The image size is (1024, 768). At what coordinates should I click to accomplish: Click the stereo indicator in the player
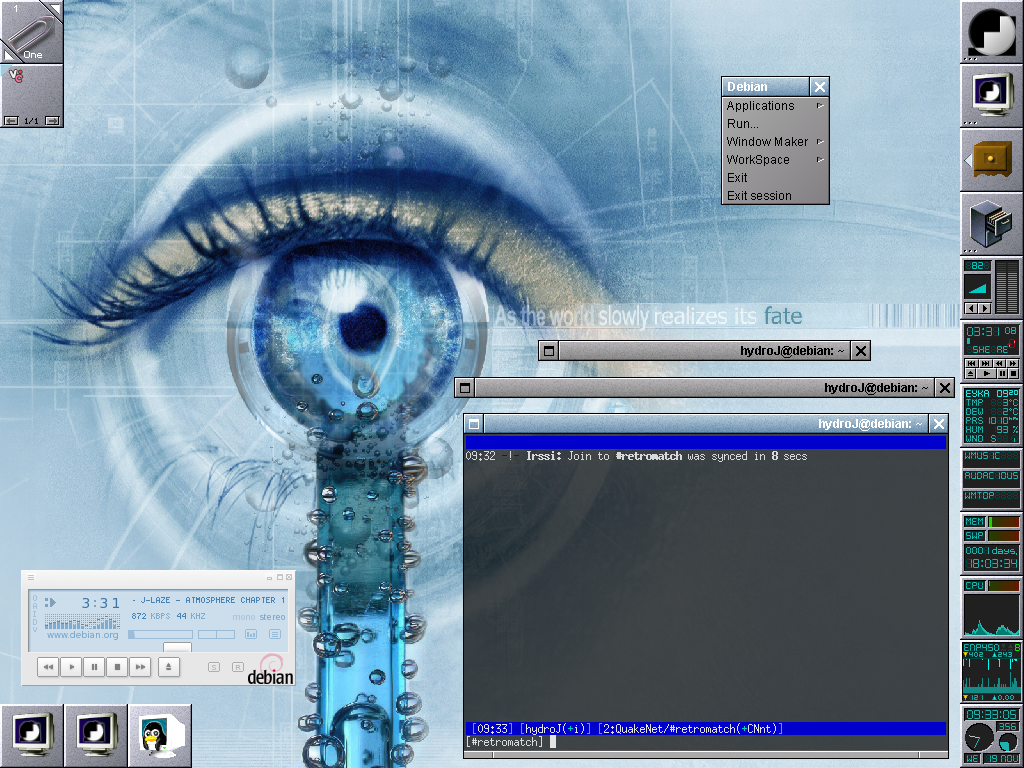[272, 617]
